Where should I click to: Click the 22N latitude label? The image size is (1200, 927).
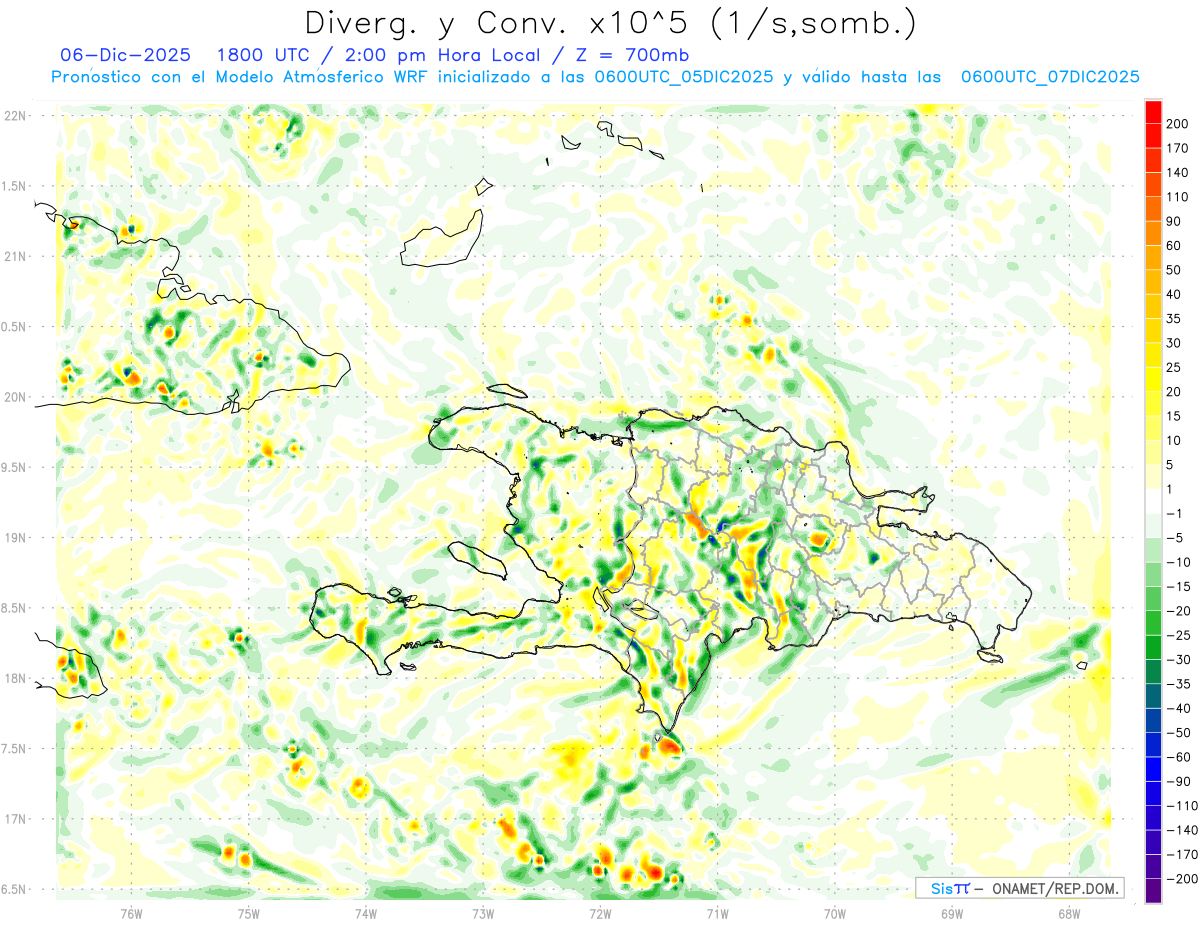(15, 116)
